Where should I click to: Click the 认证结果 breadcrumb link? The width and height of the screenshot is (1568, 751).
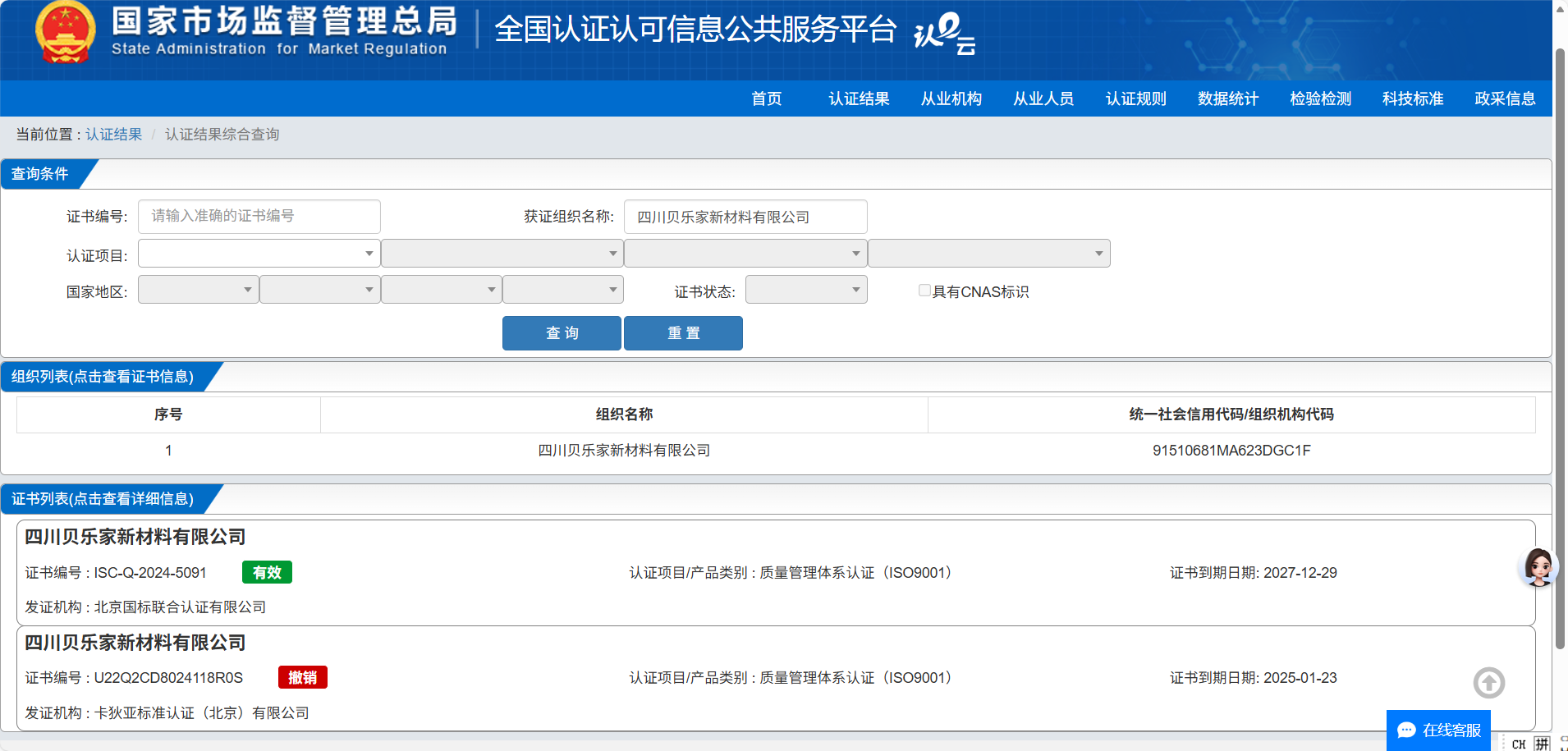click(114, 135)
